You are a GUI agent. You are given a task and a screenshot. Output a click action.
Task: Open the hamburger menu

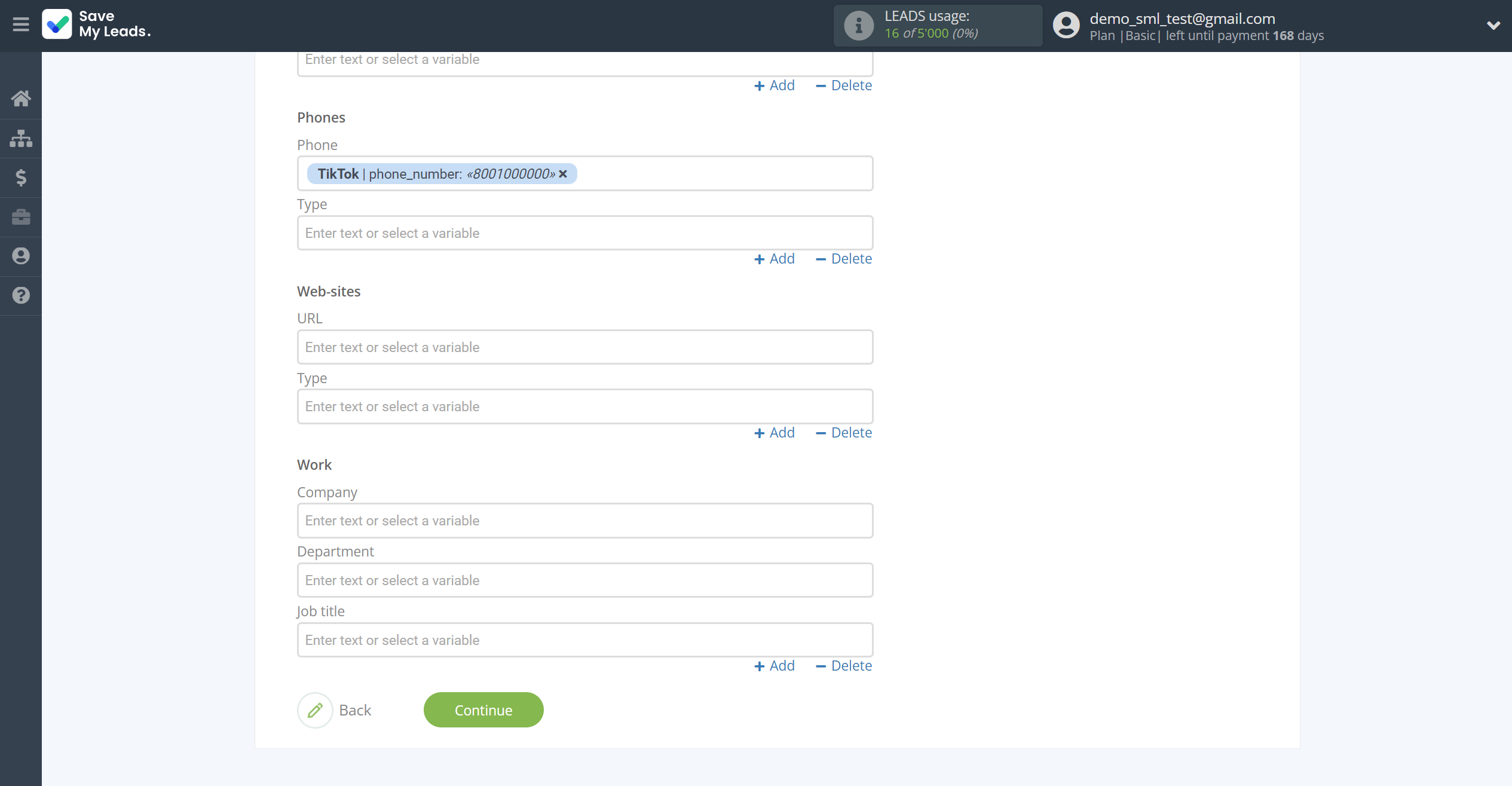pyautogui.click(x=21, y=25)
